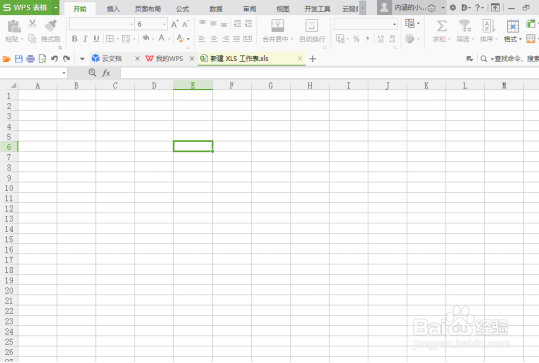The image size is (539, 363).
Task: Toggle italic formatting
Action: (85, 38)
